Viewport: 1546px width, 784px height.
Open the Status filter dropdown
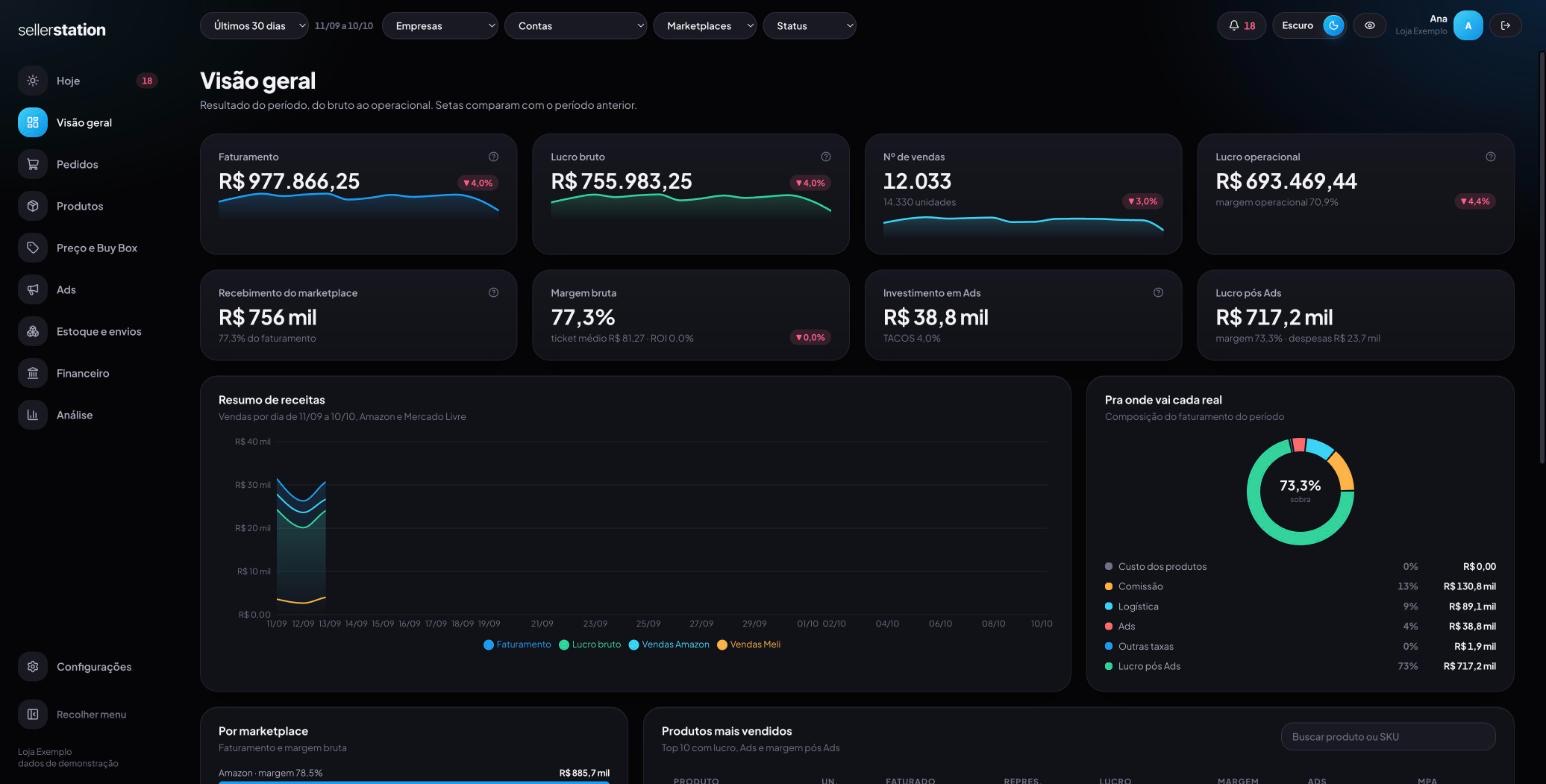809,26
